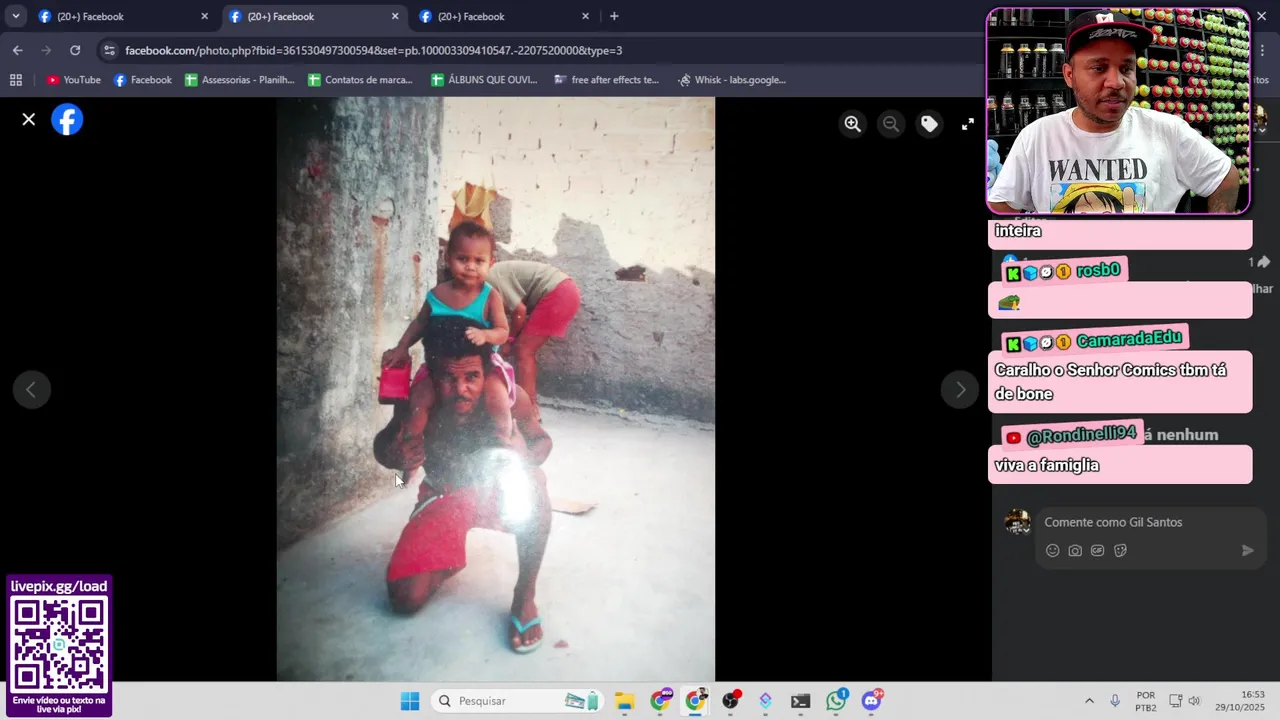Open free after effects te... bookmark
This screenshot has width=1280, height=720.
(606, 80)
